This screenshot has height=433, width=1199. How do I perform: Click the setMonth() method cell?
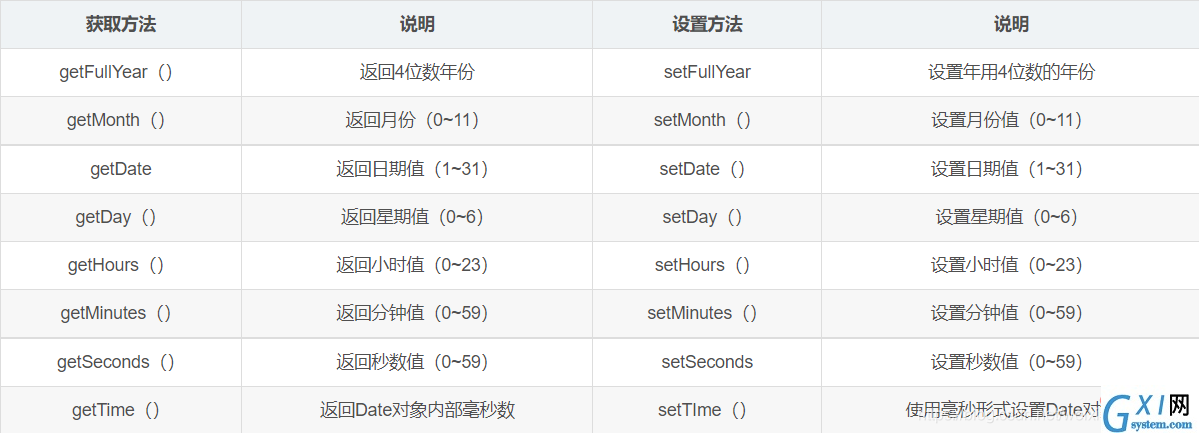pyautogui.click(x=707, y=120)
